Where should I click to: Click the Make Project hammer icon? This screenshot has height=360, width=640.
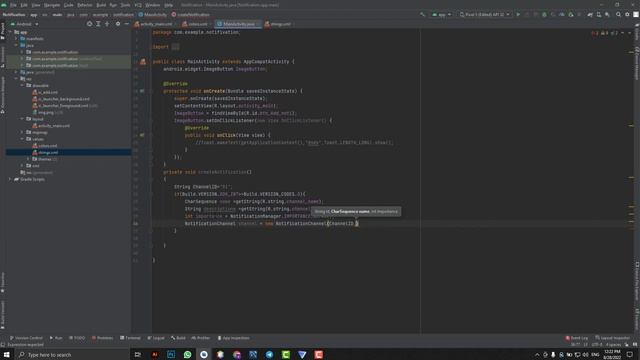coord(422,15)
